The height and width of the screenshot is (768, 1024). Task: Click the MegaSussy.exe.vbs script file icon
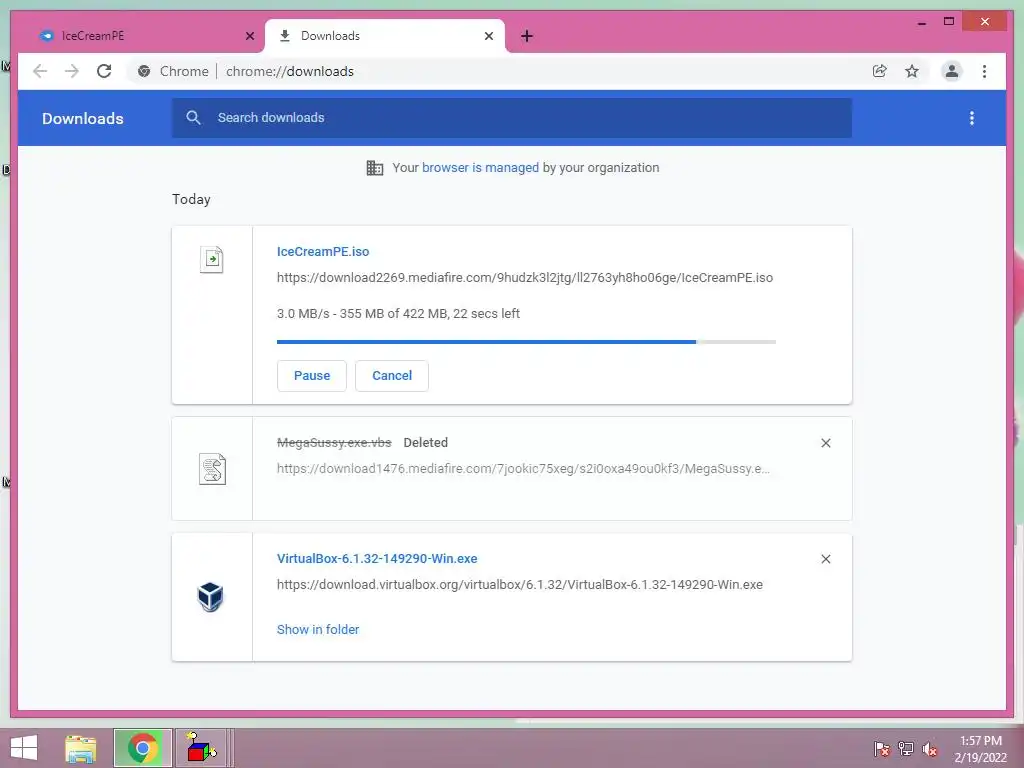pyautogui.click(x=212, y=469)
